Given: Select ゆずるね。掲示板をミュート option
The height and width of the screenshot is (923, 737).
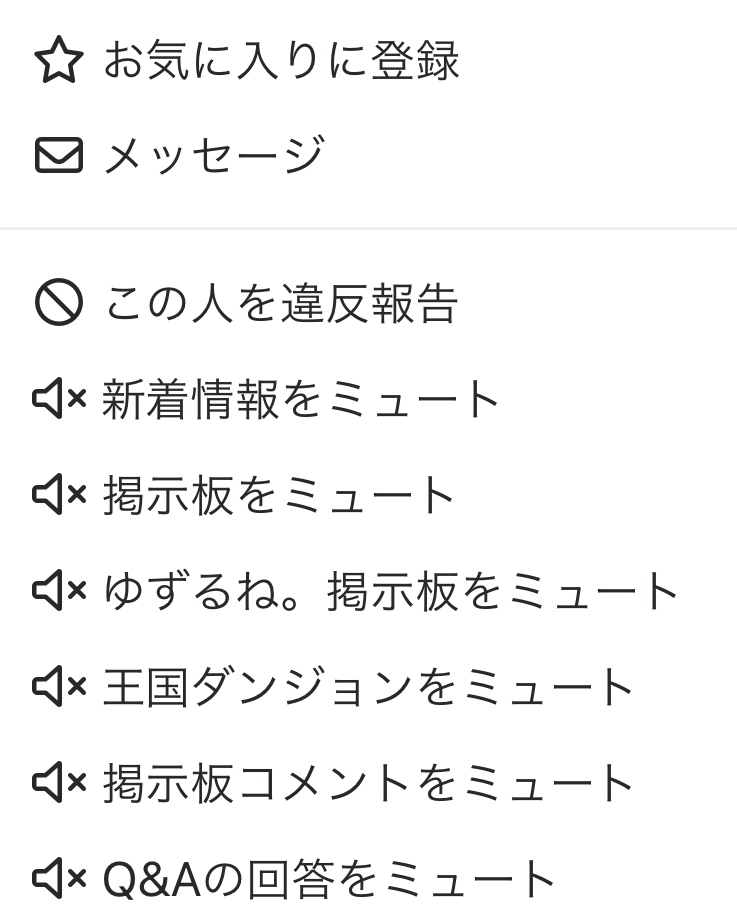Looking at the screenshot, I should tap(391, 591).
